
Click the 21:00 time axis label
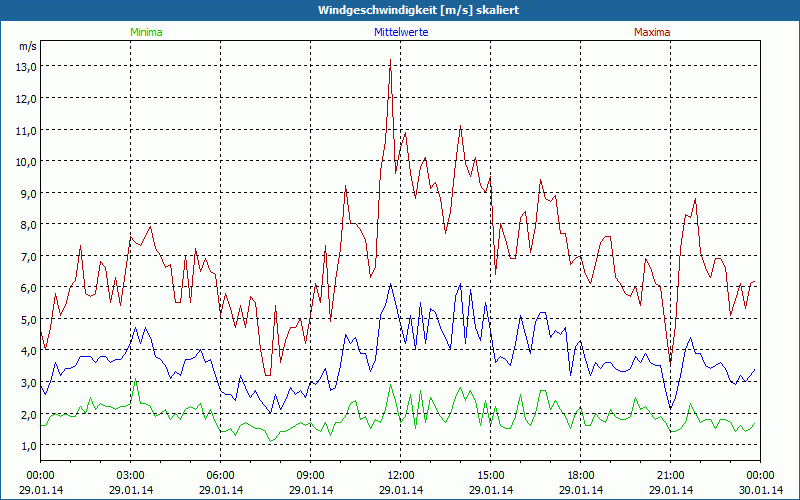(671, 475)
